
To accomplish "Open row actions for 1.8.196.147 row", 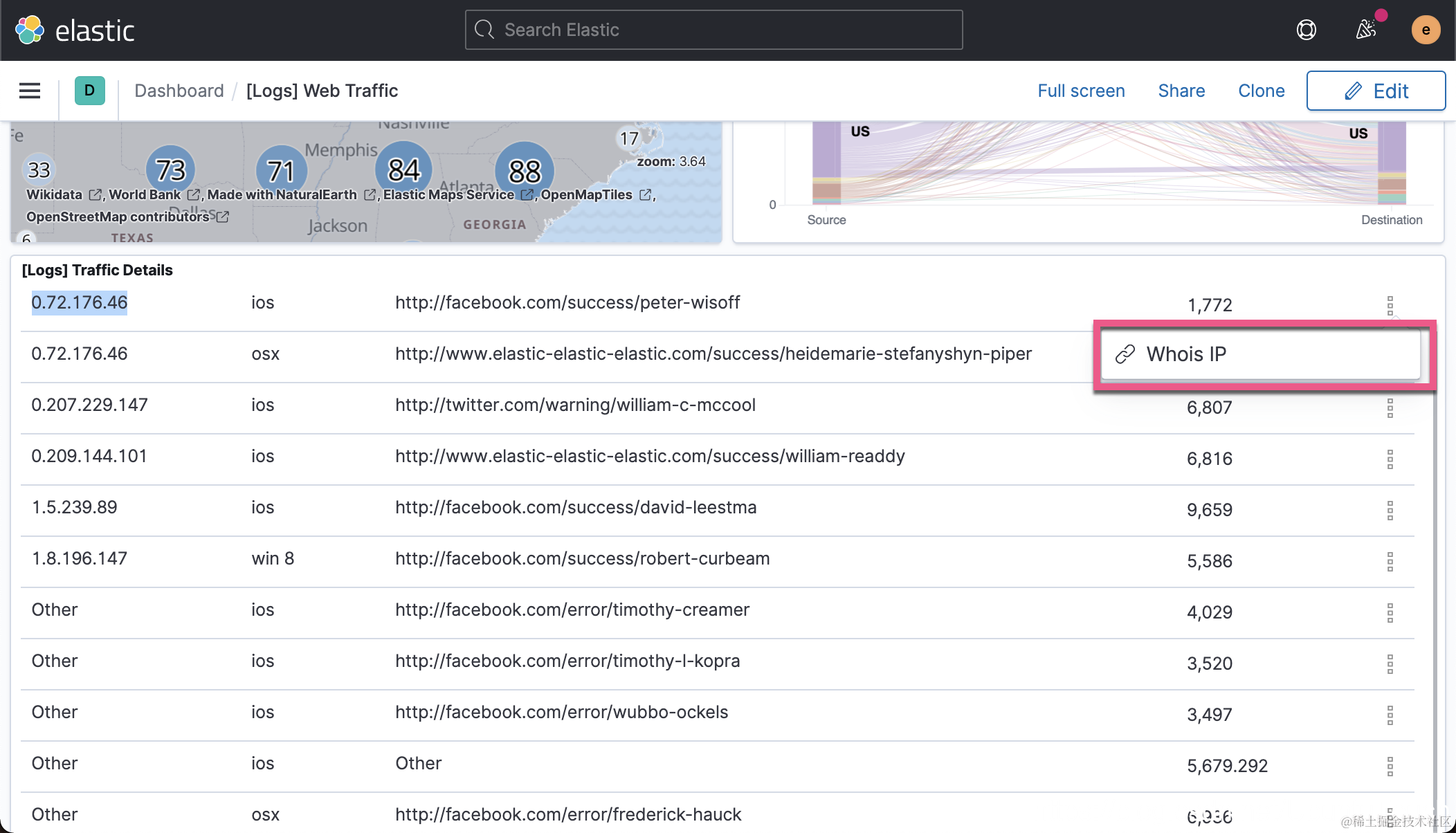I will tap(1390, 561).
